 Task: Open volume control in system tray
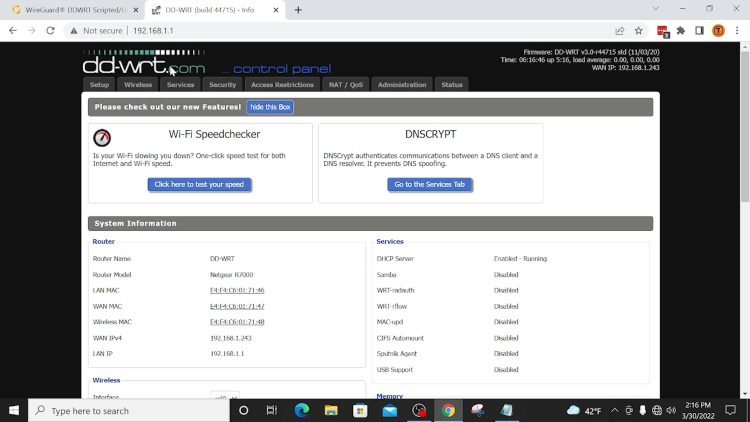coord(671,411)
